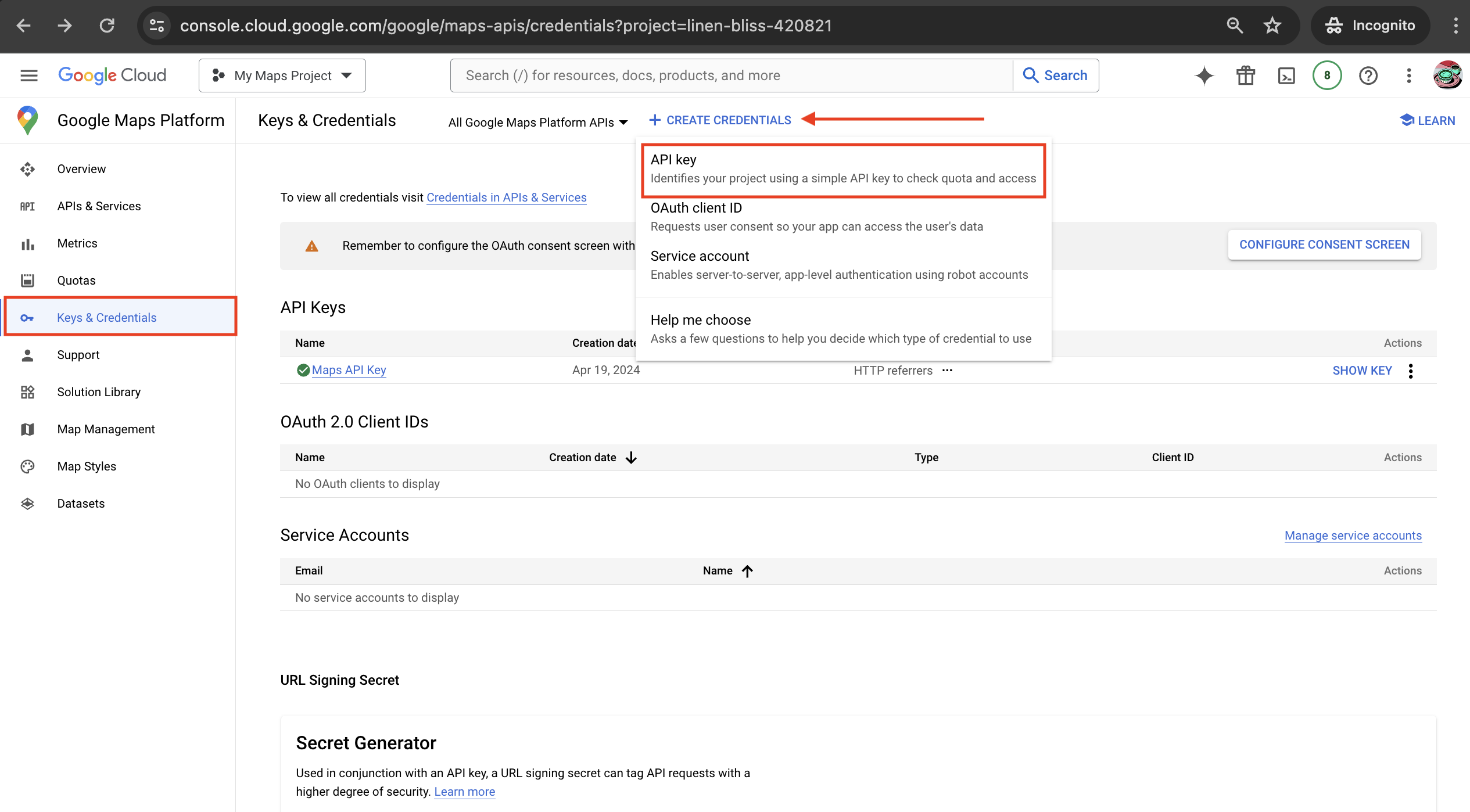Image resolution: width=1470 pixels, height=812 pixels.
Task: Expand the My Maps Project selector
Action: (x=282, y=76)
